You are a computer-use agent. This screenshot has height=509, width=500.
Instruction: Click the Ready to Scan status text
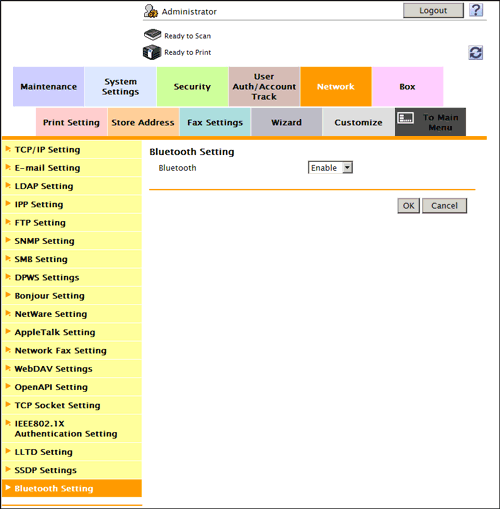(187, 36)
